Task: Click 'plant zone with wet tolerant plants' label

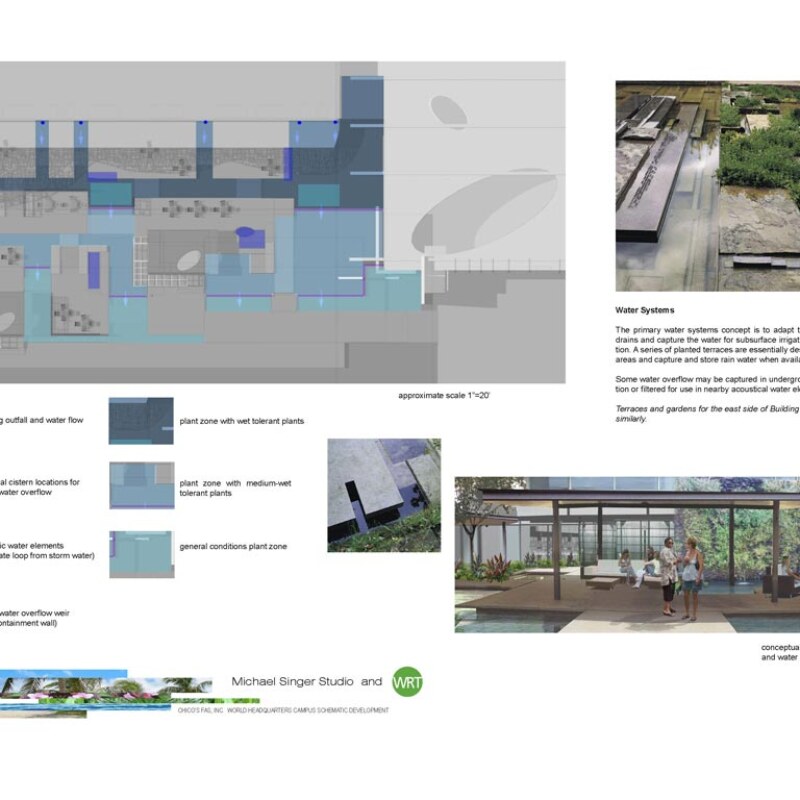Action: pos(241,421)
